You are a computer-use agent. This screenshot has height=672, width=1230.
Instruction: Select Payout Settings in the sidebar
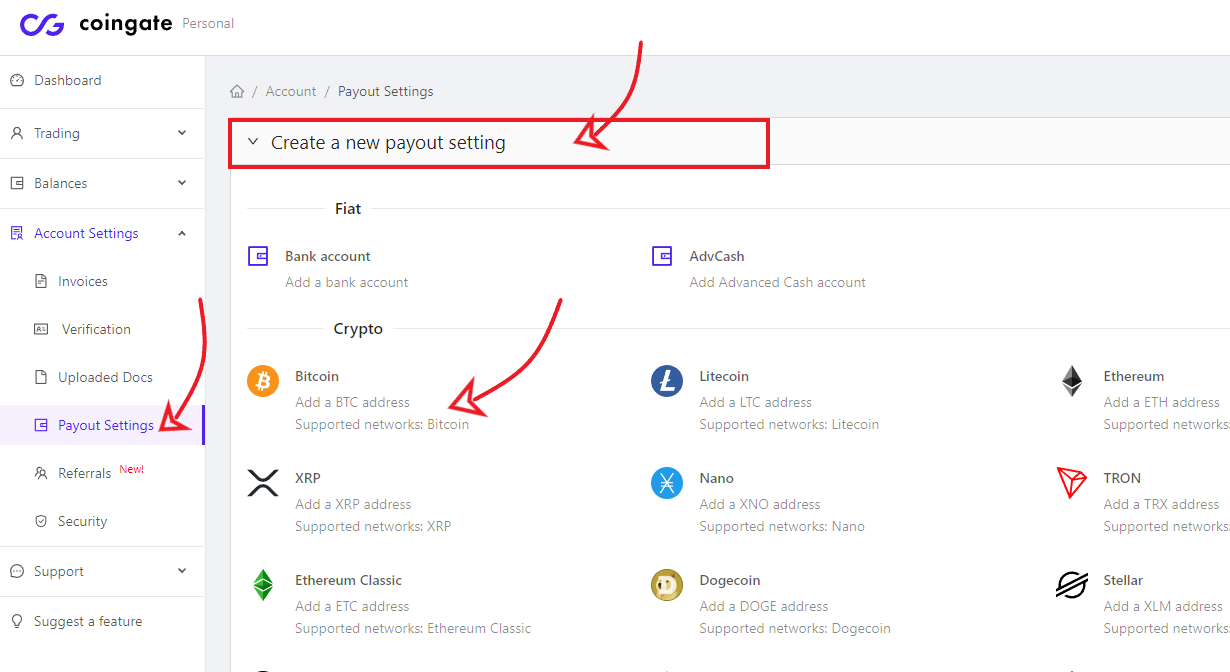pos(106,425)
